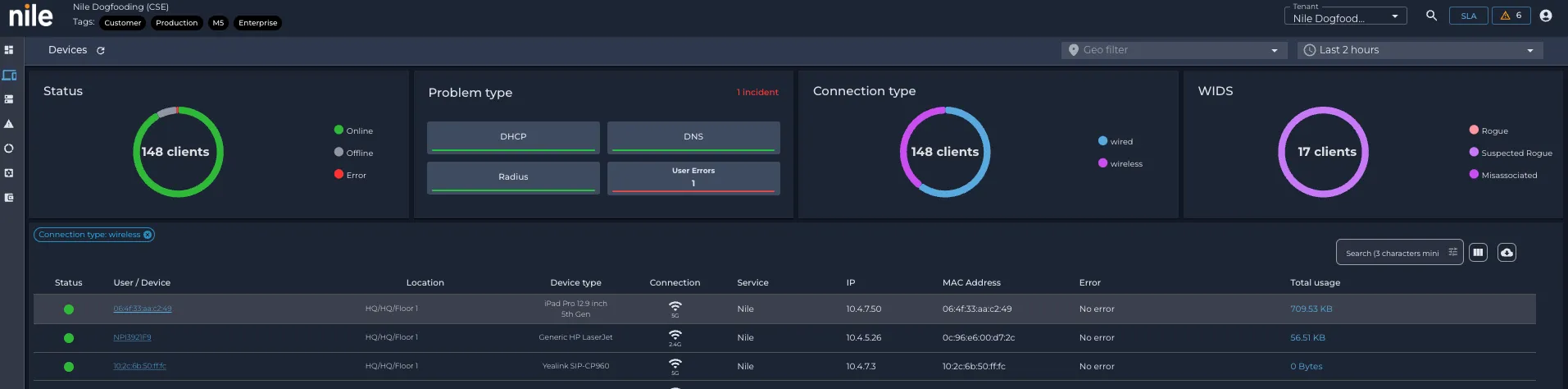Viewport: 1568px width, 389px height.
Task: Open device link 06:4f:33:aa:c2:49
Action: coord(143,309)
